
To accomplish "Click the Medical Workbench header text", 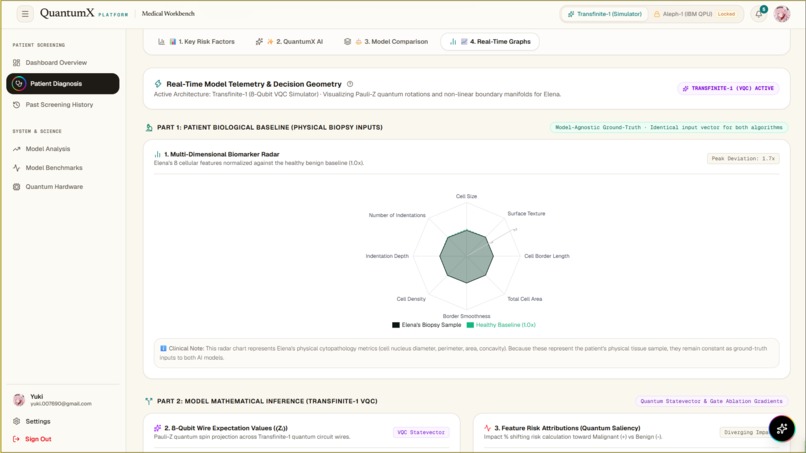I will [x=168, y=14].
